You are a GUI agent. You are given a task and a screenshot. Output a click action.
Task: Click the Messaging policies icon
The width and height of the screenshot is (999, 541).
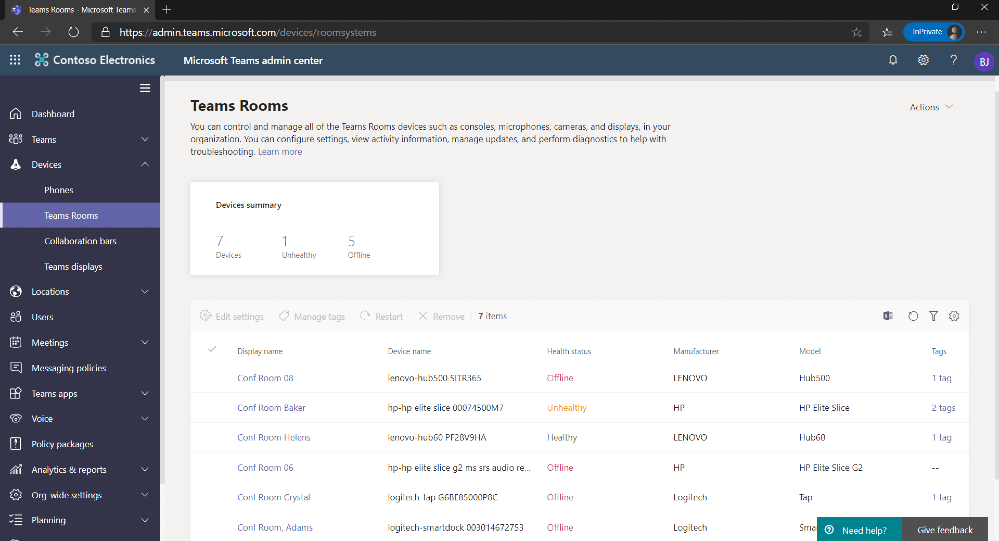[x=16, y=368]
